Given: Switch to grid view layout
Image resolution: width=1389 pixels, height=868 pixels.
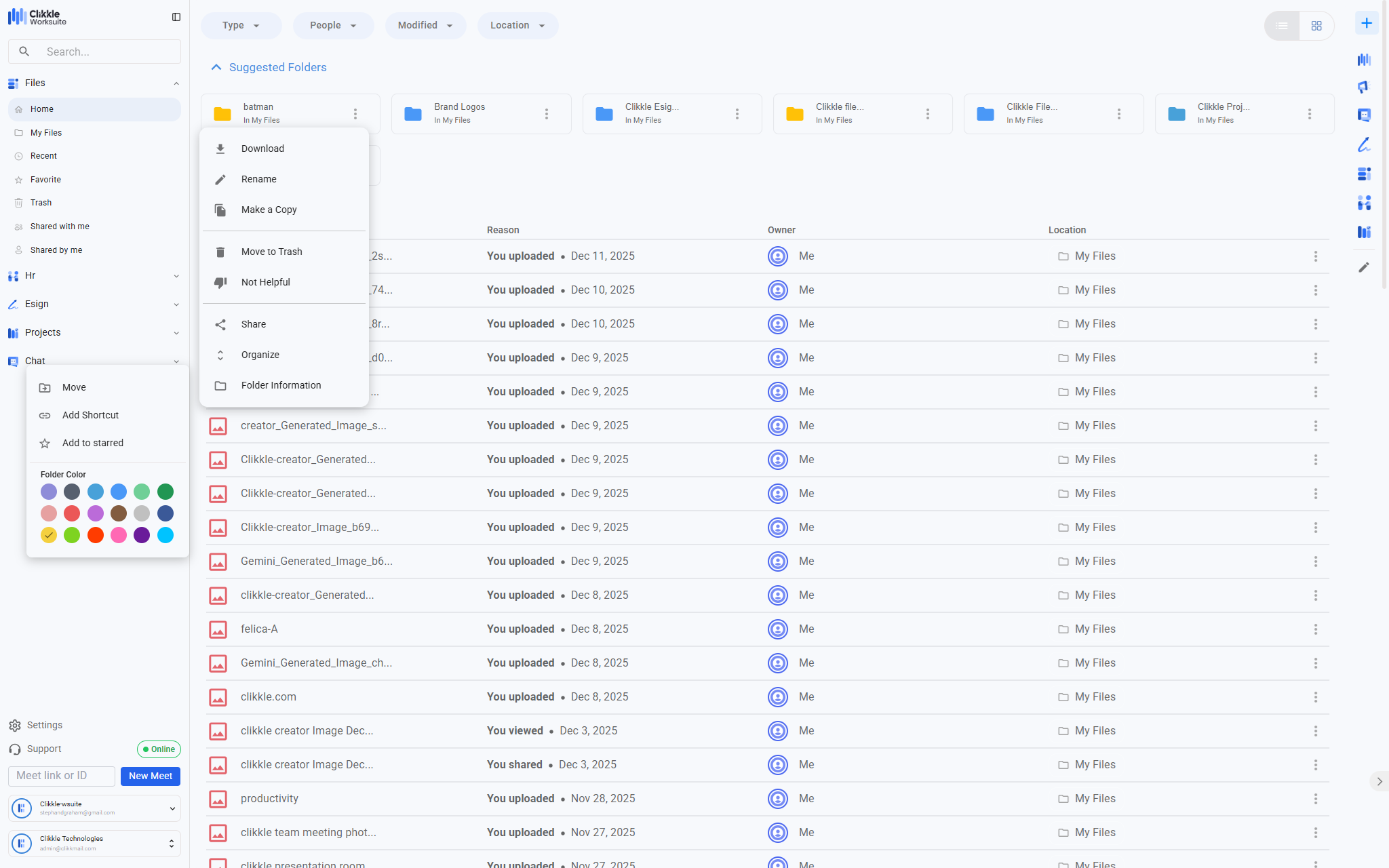Looking at the screenshot, I should click(1316, 26).
